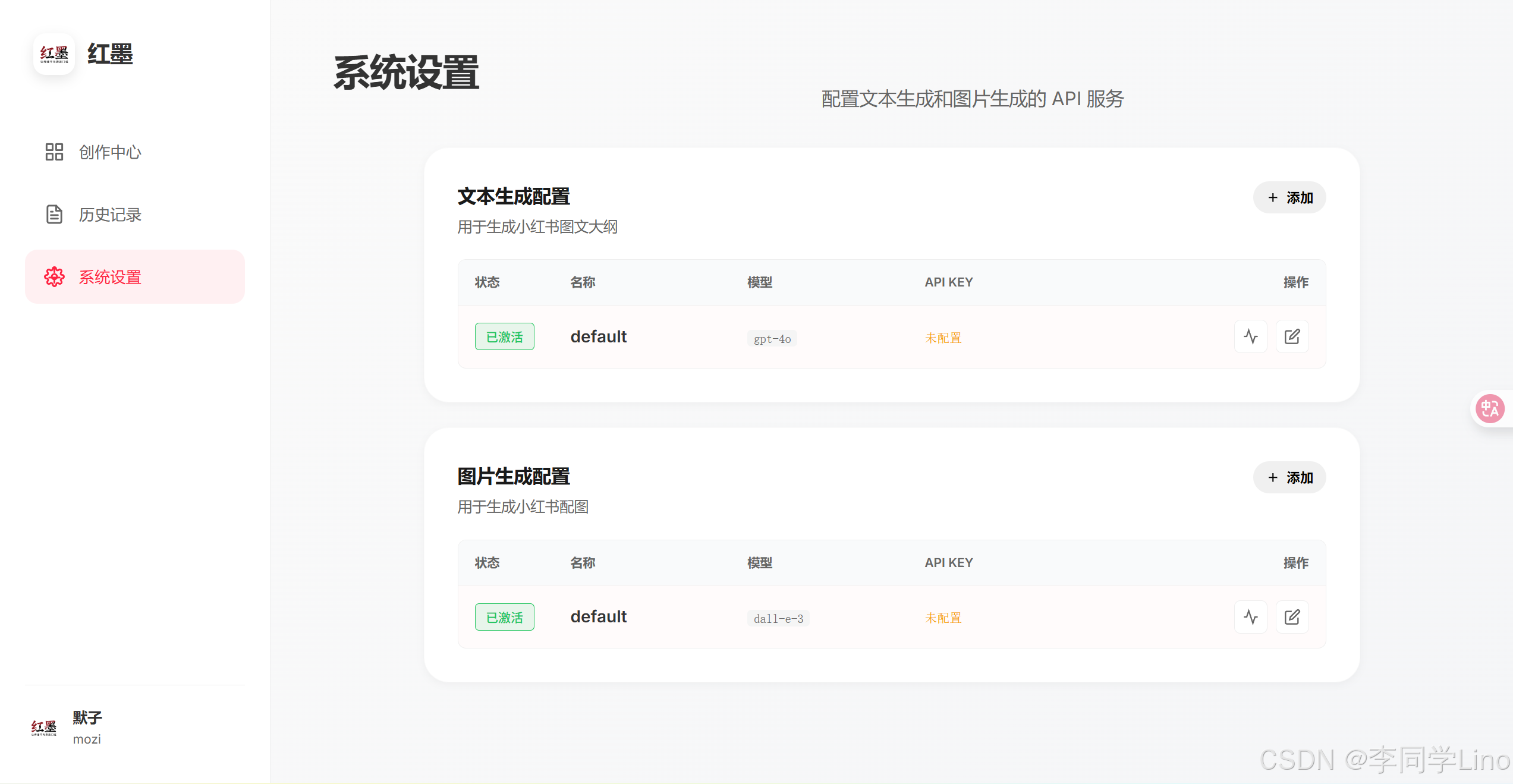The height and width of the screenshot is (784, 1513).
Task: Click the 红墨 logo icon in sidebar
Action: pos(54,54)
